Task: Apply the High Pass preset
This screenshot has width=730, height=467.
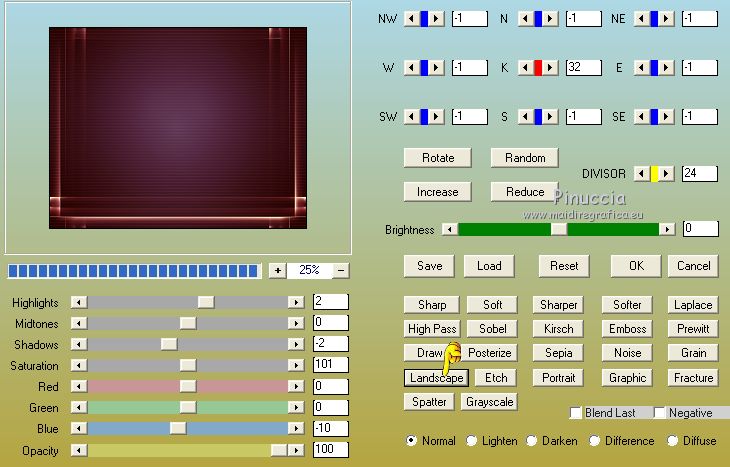Action: (x=432, y=329)
